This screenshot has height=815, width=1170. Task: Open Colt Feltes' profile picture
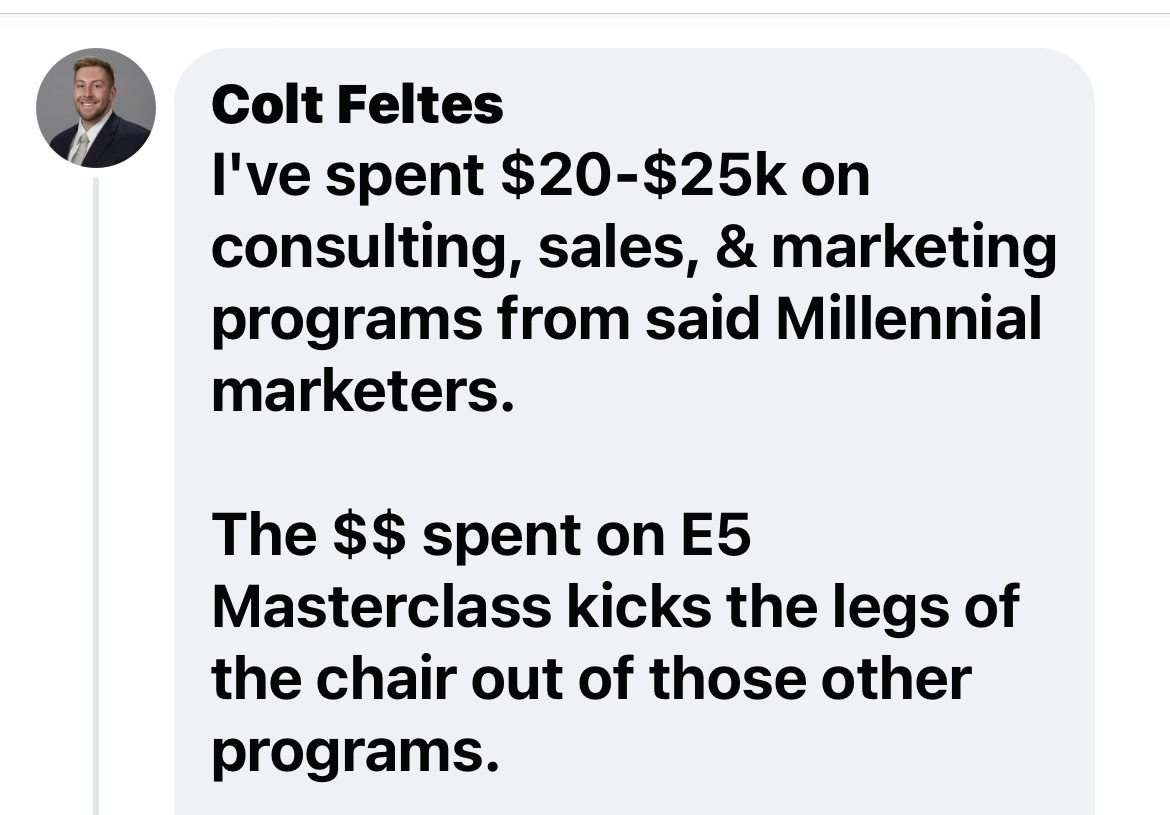[96, 107]
